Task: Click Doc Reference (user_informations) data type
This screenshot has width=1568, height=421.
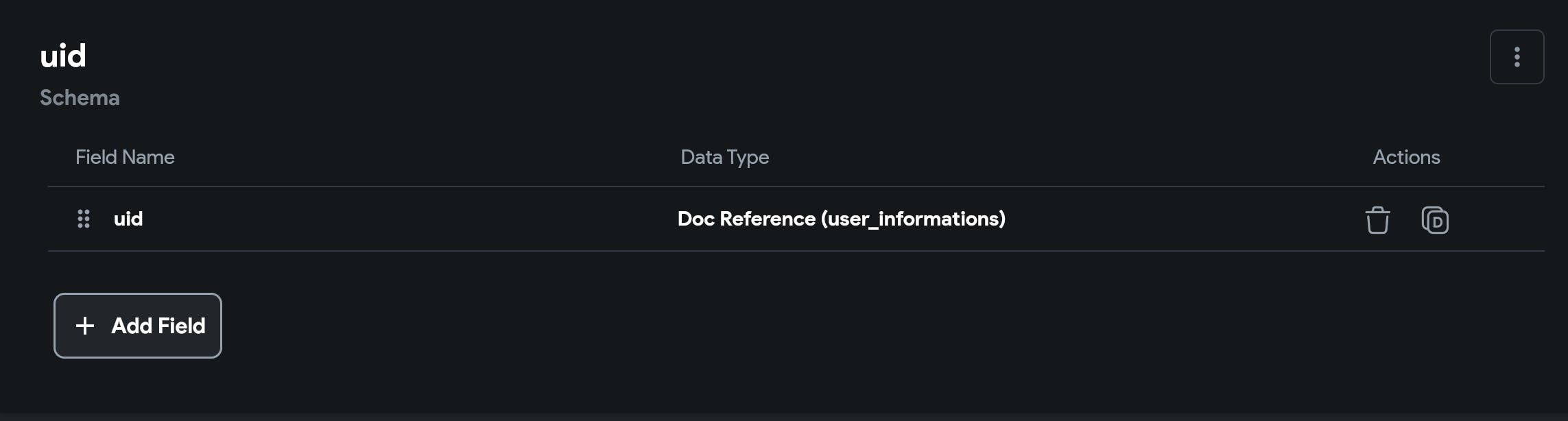Action: click(841, 219)
